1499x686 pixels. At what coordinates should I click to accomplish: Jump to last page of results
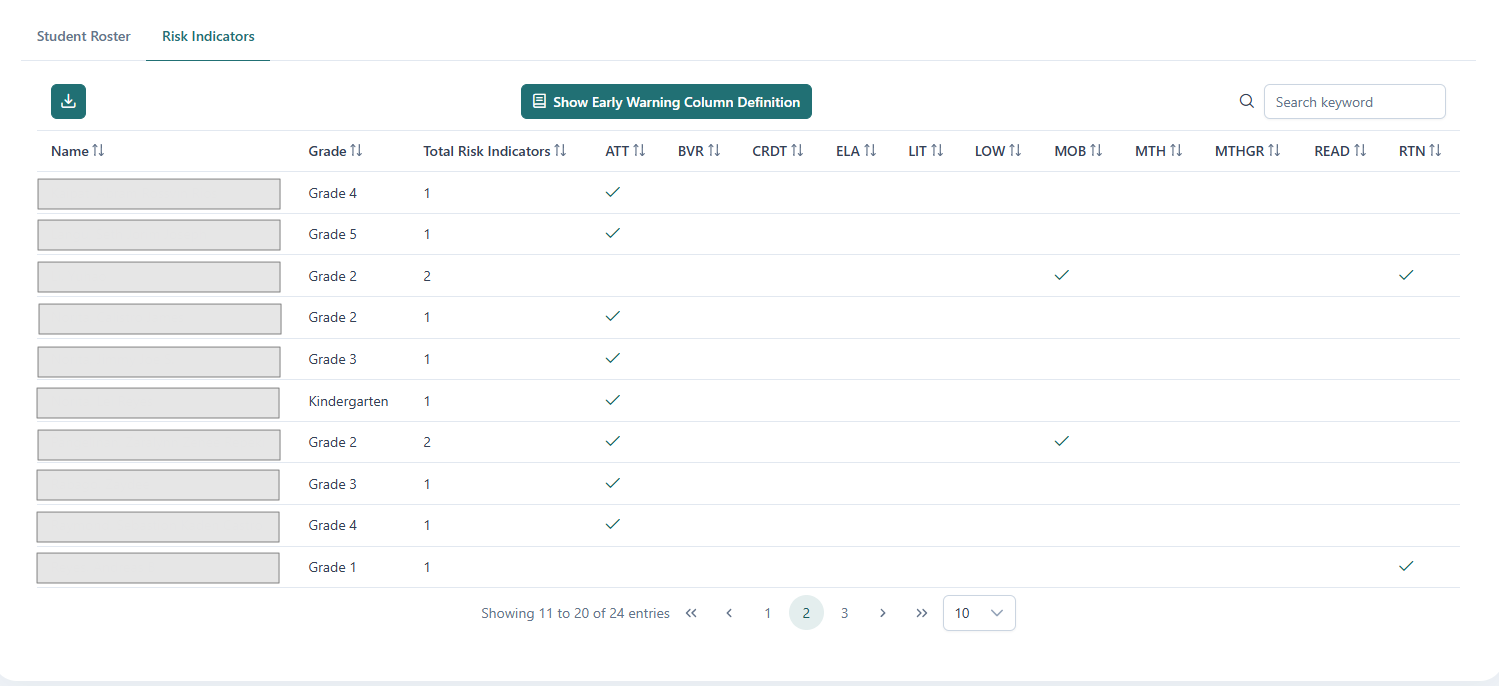click(x=921, y=613)
